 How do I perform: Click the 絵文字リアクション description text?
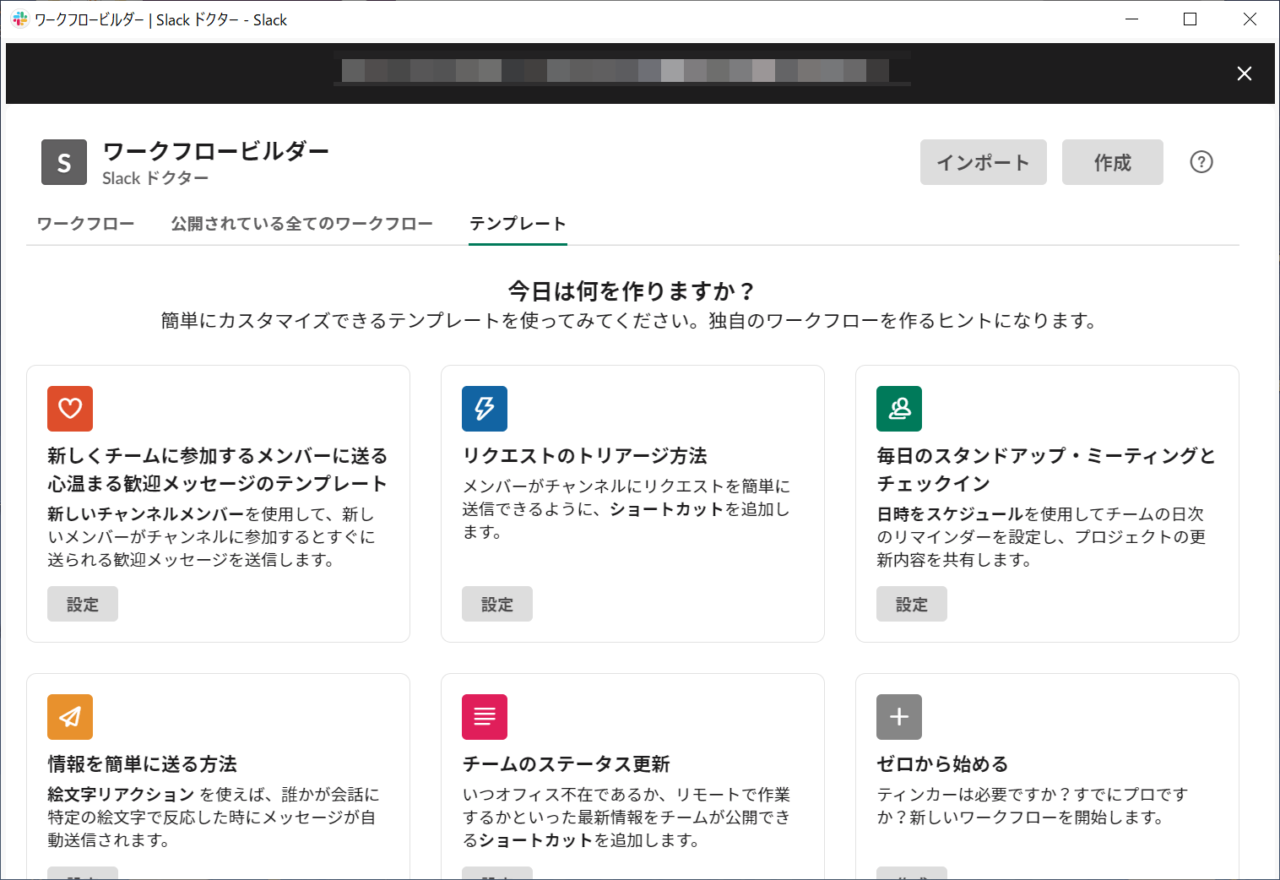pyautogui.click(x=214, y=817)
